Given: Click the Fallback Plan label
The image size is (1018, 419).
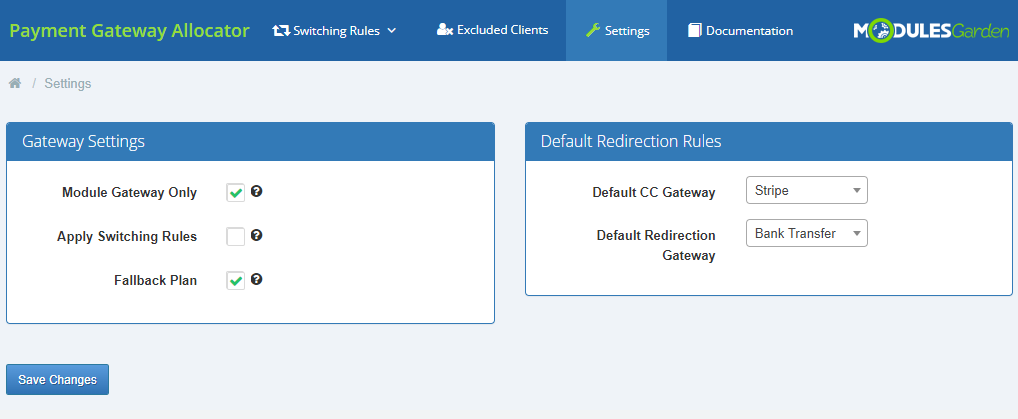Looking at the screenshot, I should click(155, 281).
